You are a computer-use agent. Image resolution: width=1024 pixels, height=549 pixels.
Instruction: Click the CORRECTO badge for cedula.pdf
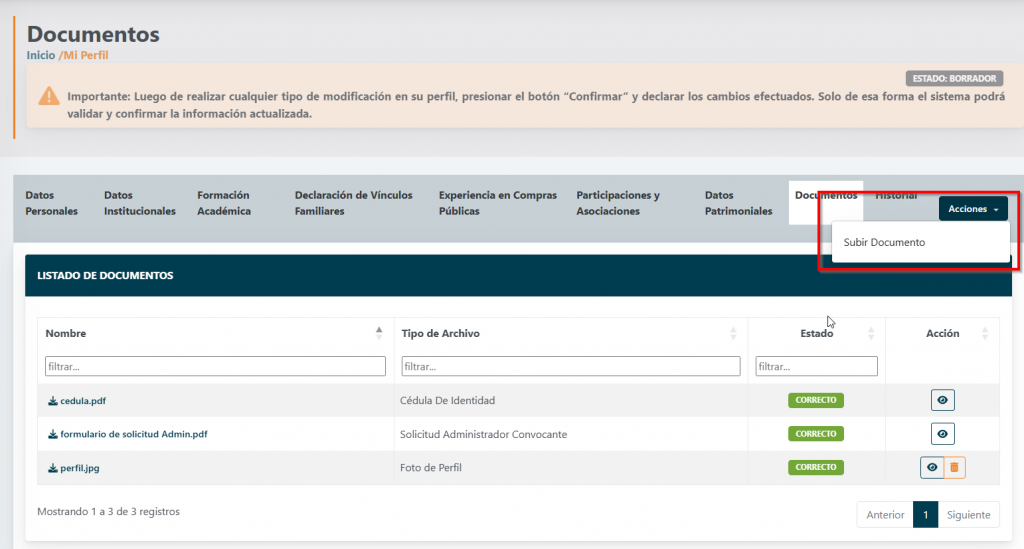(x=816, y=400)
